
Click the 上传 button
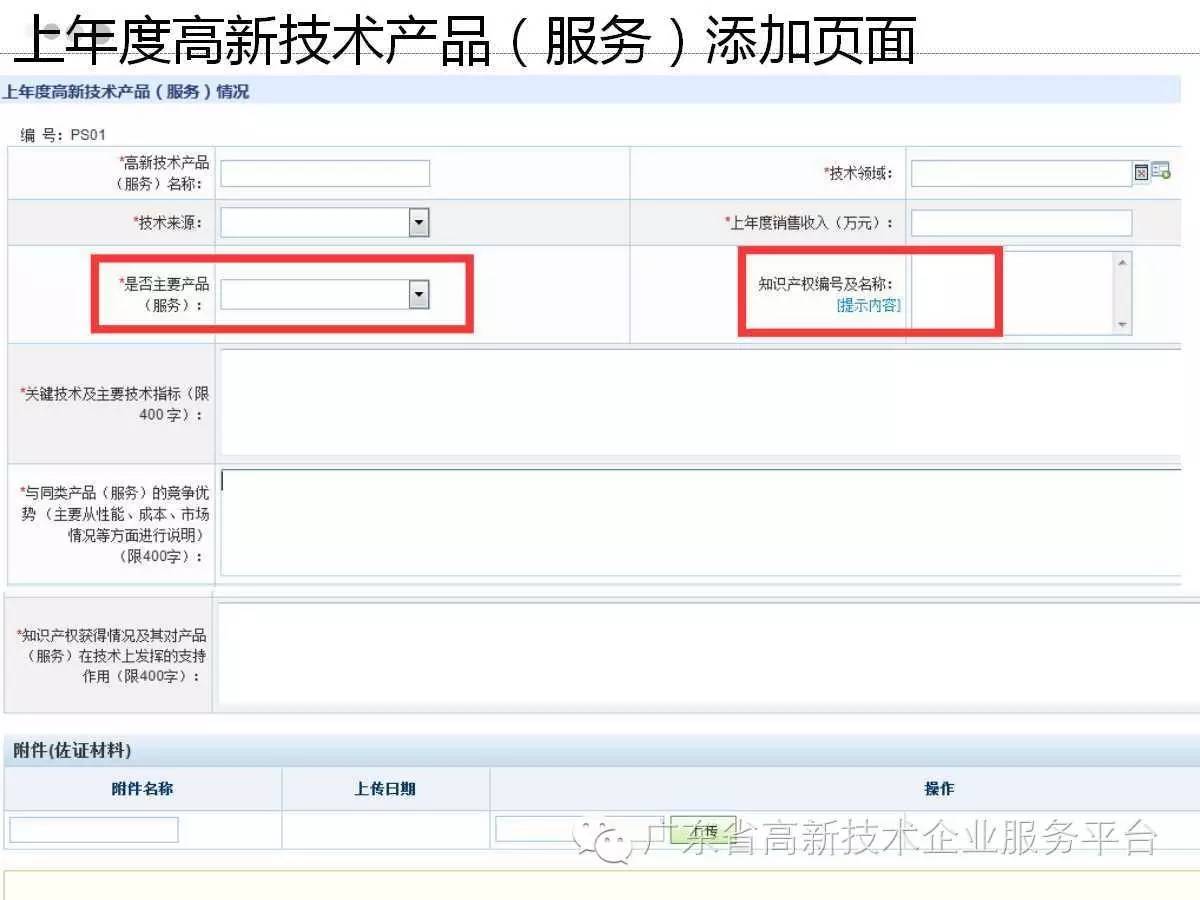(x=703, y=831)
